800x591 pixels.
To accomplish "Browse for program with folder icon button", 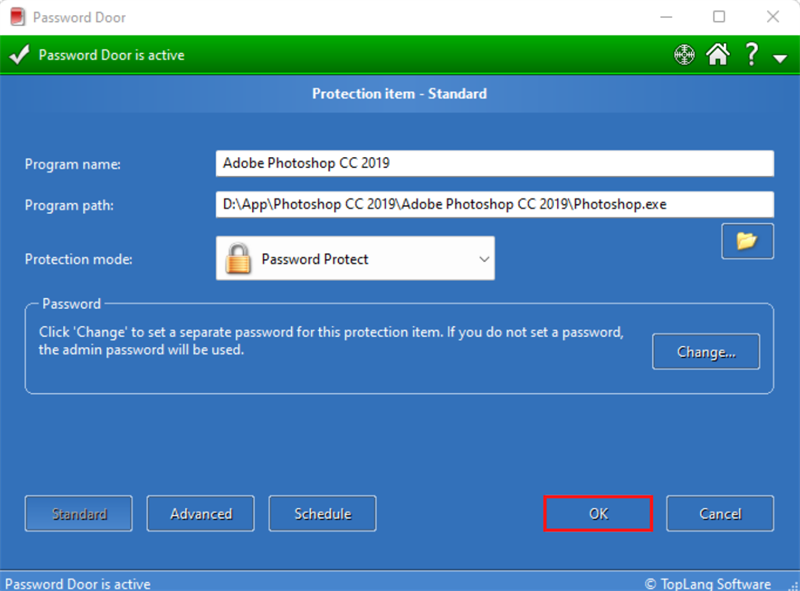I will tap(747, 241).
